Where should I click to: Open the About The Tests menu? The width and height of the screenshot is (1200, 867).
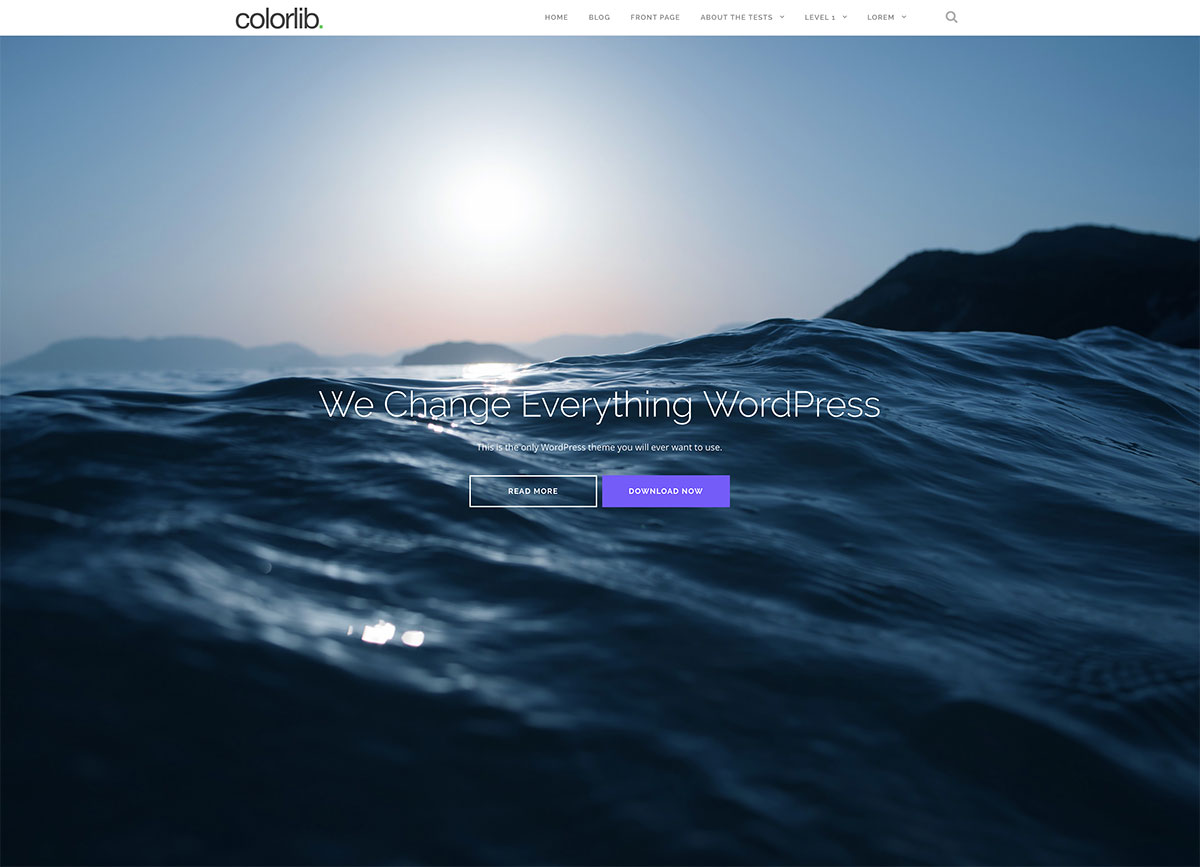point(736,17)
